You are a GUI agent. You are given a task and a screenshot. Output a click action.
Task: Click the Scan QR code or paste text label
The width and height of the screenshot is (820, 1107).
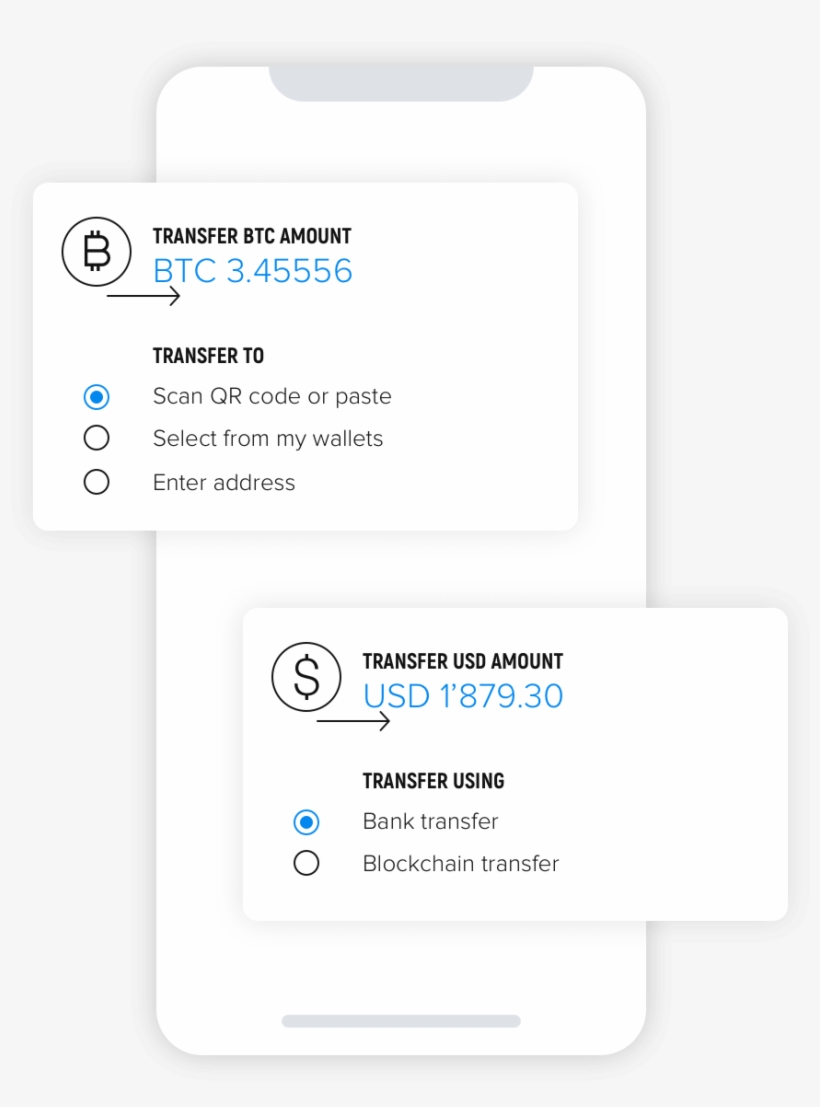(272, 396)
